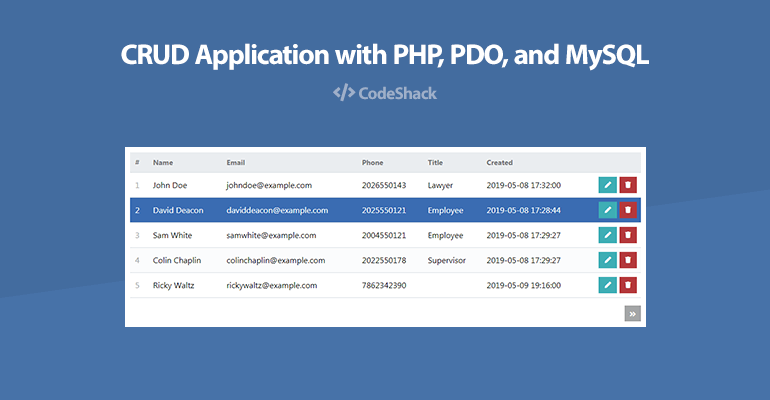Edit the Ricky Waltz record

[x=607, y=285]
